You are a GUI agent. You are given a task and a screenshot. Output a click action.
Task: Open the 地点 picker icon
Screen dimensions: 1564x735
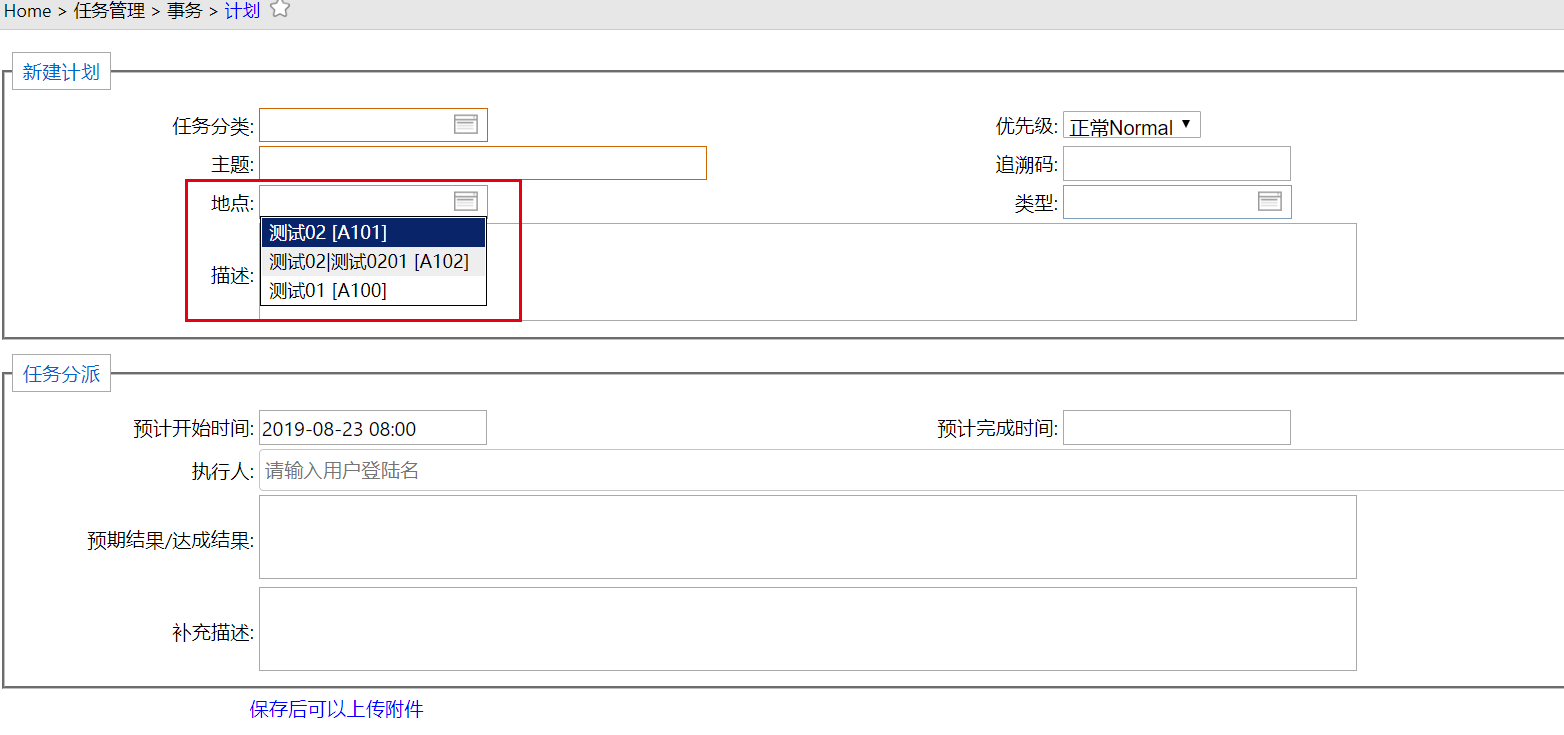pos(466,201)
